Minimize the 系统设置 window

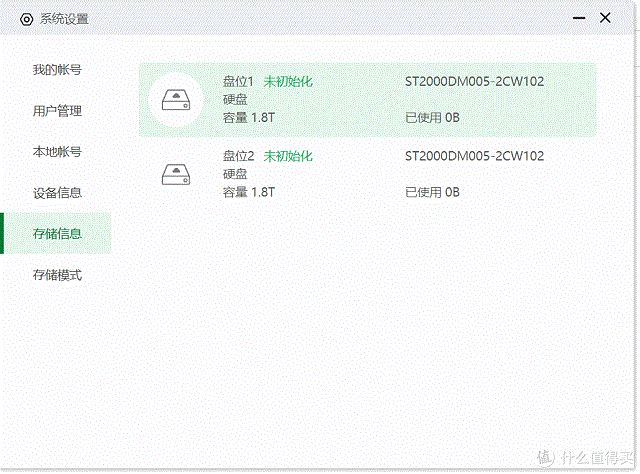[x=579, y=18]
